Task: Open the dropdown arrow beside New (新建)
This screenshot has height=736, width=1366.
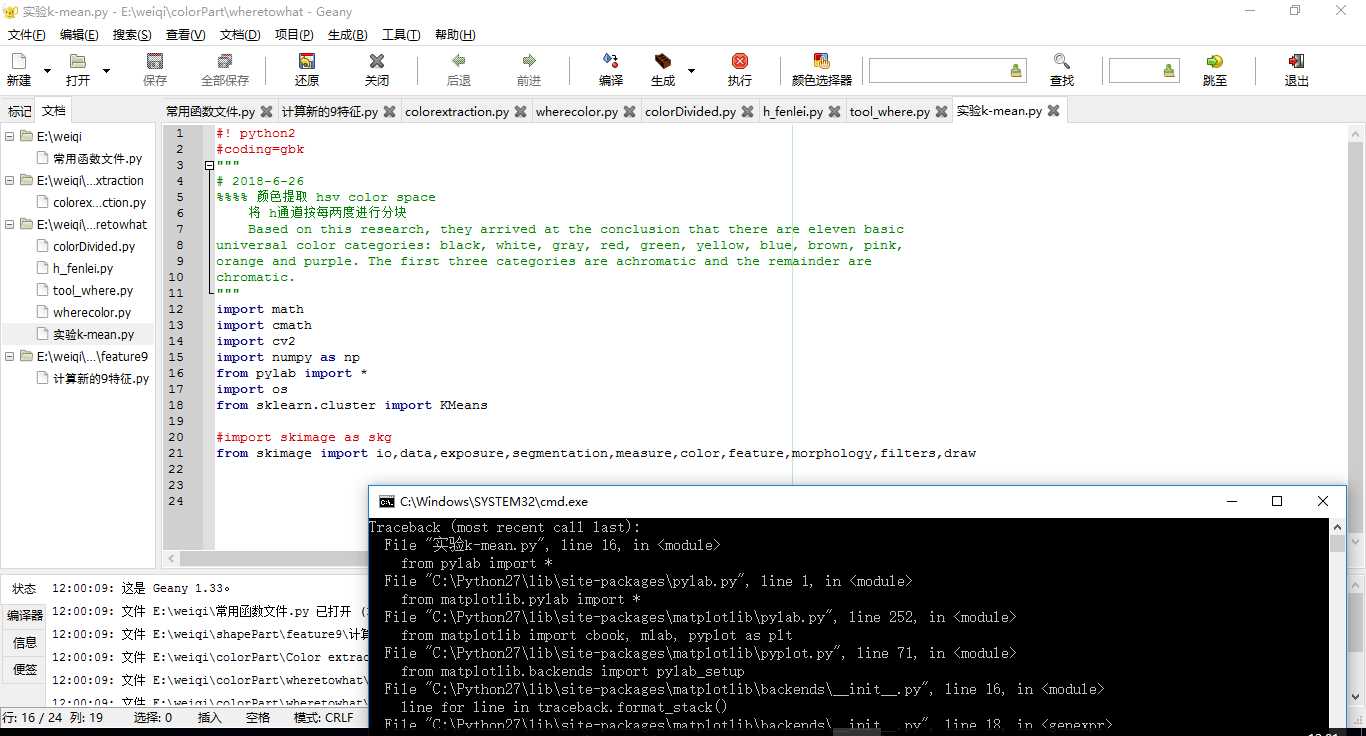Action: pyautogui.click(x=47, y=71)
